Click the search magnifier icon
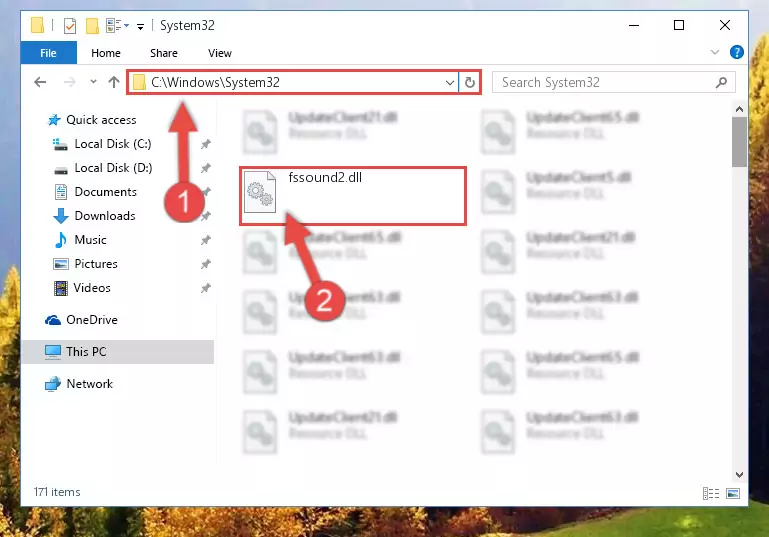Image resolution: width=769 pixels, height=537 pixels. [x=721, y=82]
